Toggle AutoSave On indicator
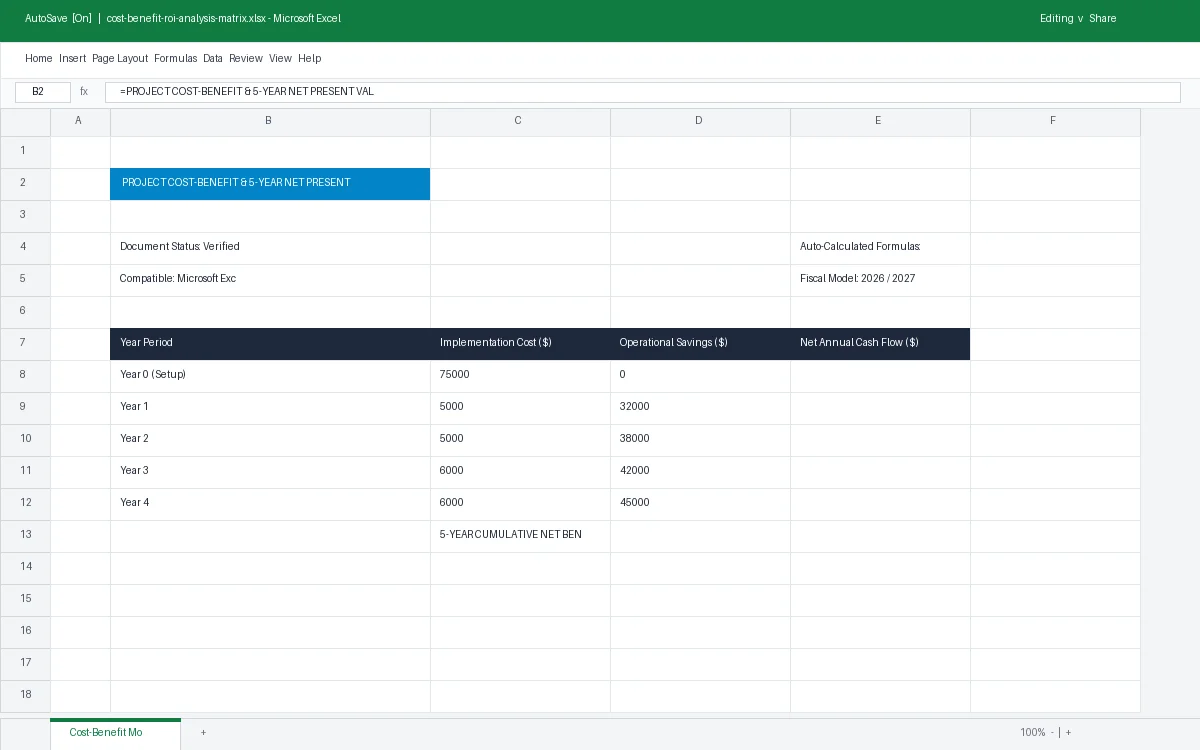This screenshot has width=1200, height=750. click(x=58, y=19)
